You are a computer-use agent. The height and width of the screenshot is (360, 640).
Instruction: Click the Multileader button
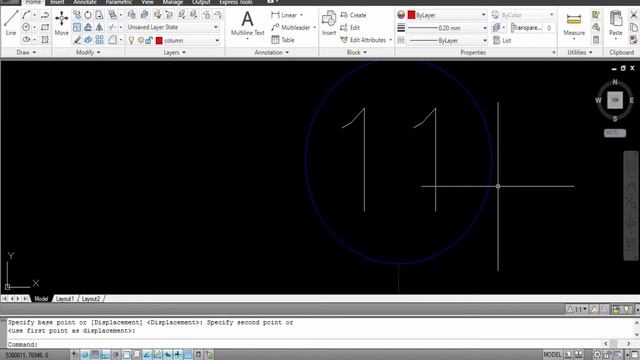pyautogui.click(x=291, y=27)
